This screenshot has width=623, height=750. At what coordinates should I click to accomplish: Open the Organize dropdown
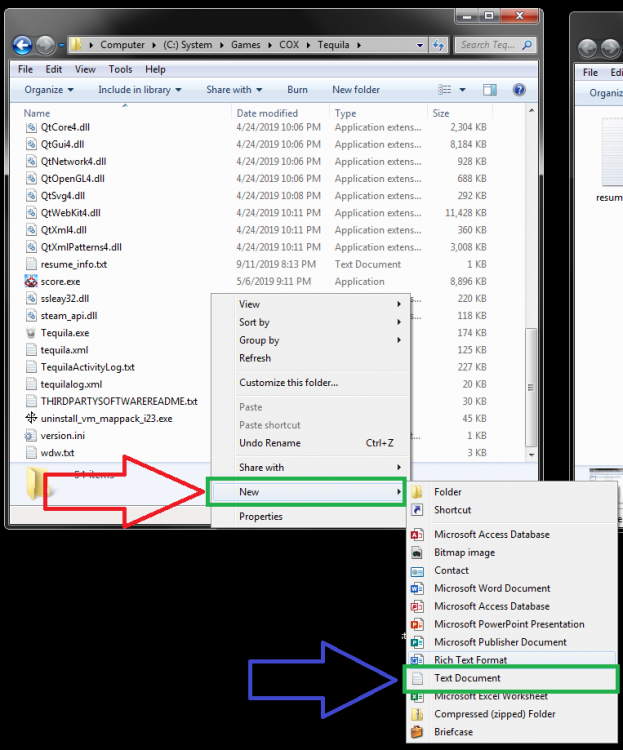pyautogui.click(x=49, y=90)
